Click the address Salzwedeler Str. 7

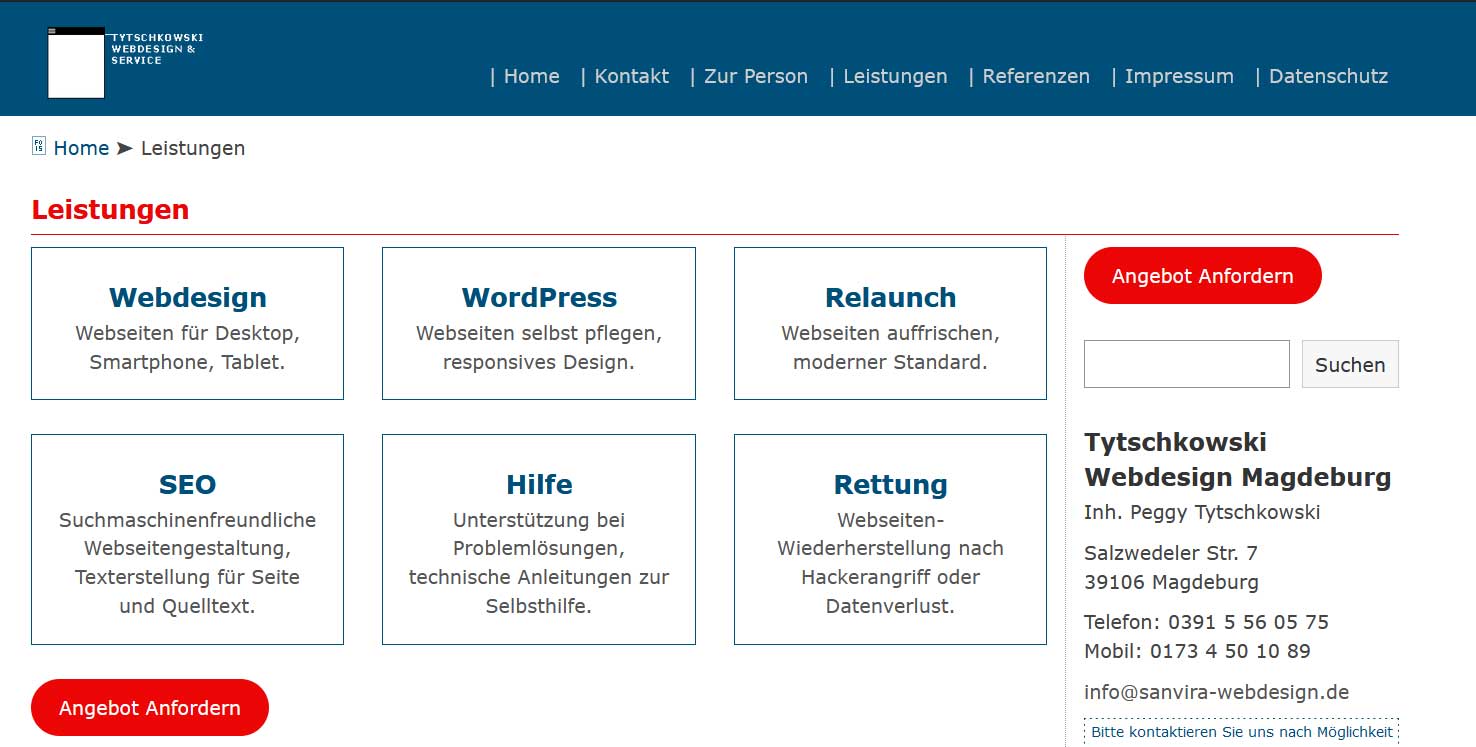click(1171, 553)
